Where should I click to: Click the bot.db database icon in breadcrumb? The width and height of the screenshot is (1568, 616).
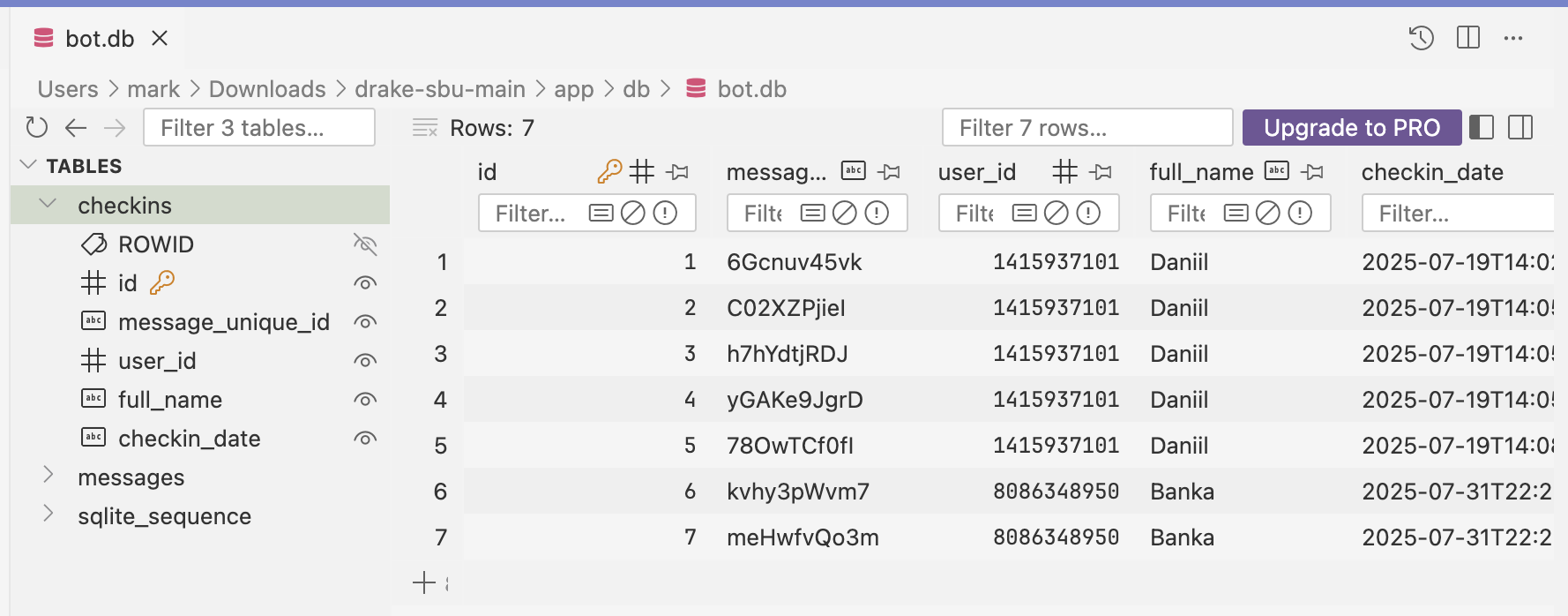(x=696, y=88)
